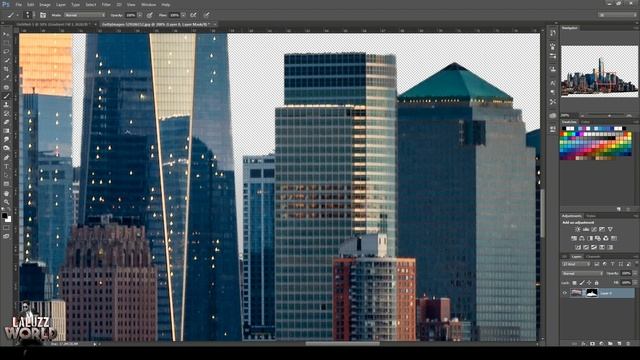Add an Invert adjustment
Screen dimensions: 640x360
[x=578, y=247]
